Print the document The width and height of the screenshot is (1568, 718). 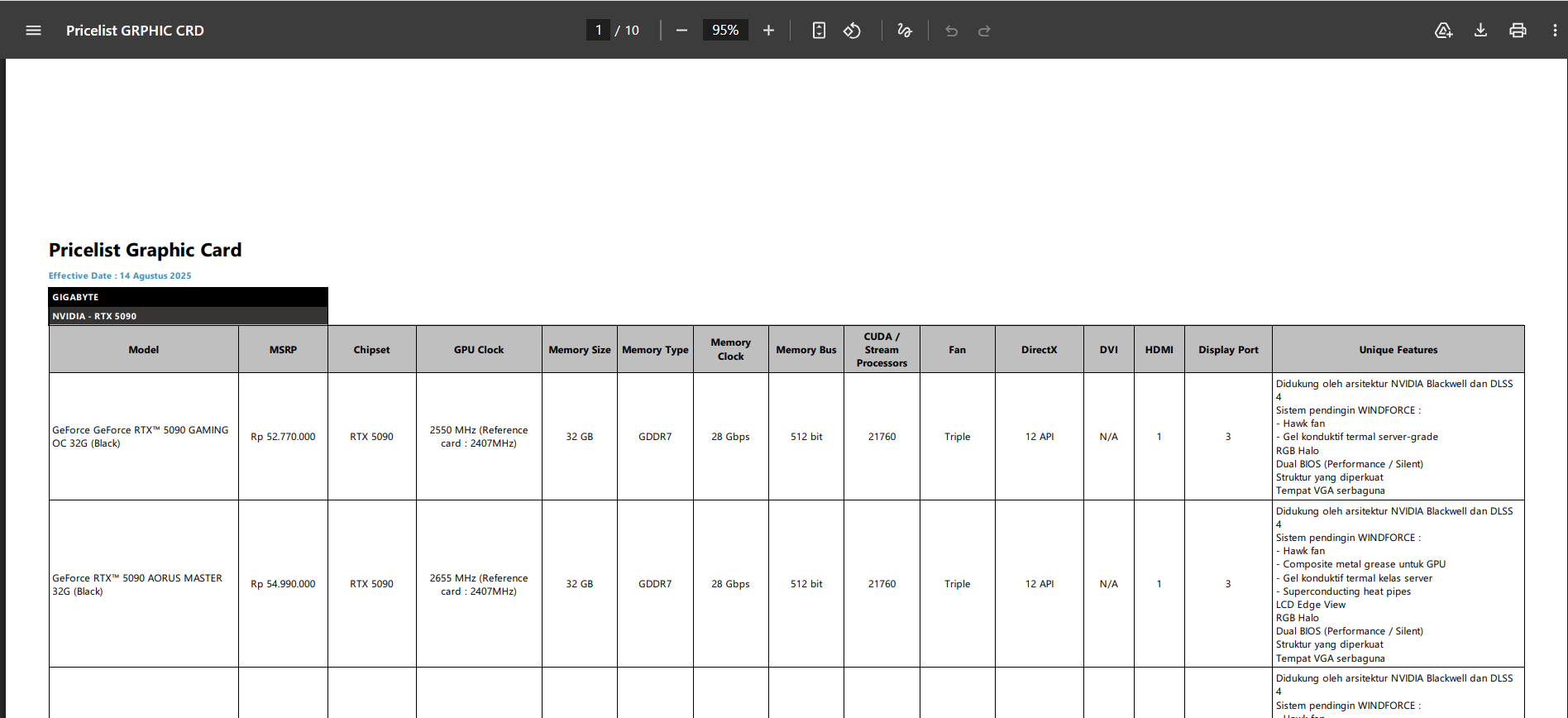1518,31
